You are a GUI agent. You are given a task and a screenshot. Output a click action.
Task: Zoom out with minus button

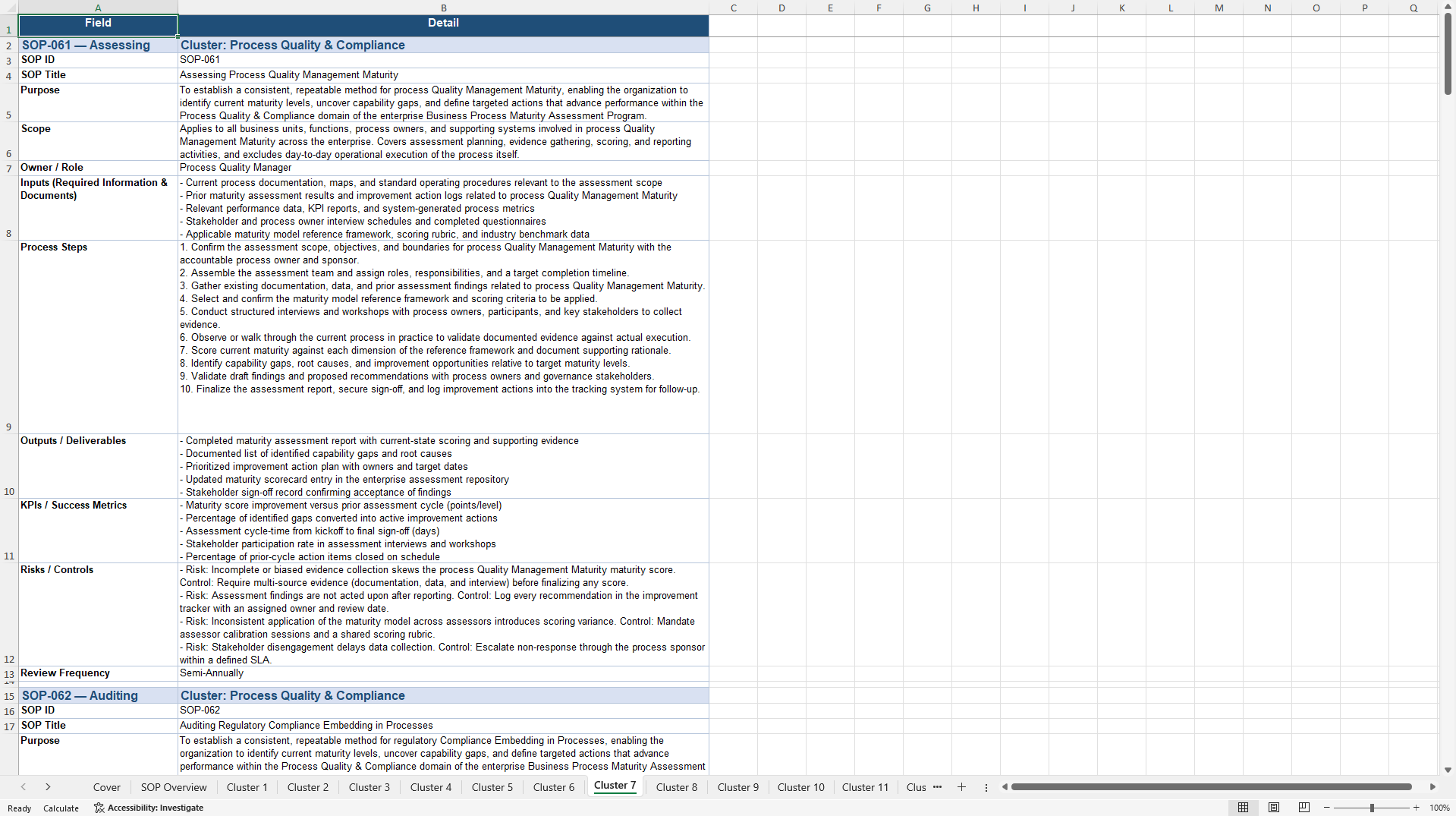tap(1327, 808)
